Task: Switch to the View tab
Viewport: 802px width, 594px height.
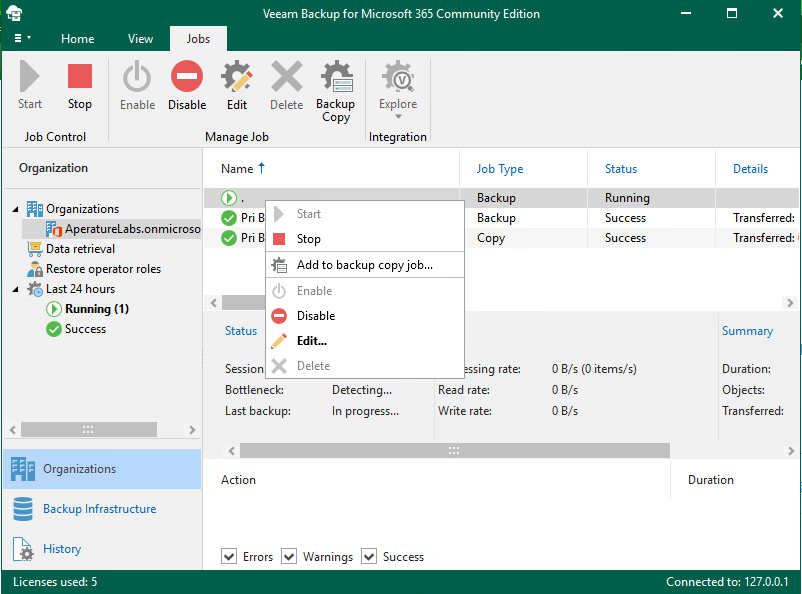Action: click(x=140, y=38)
